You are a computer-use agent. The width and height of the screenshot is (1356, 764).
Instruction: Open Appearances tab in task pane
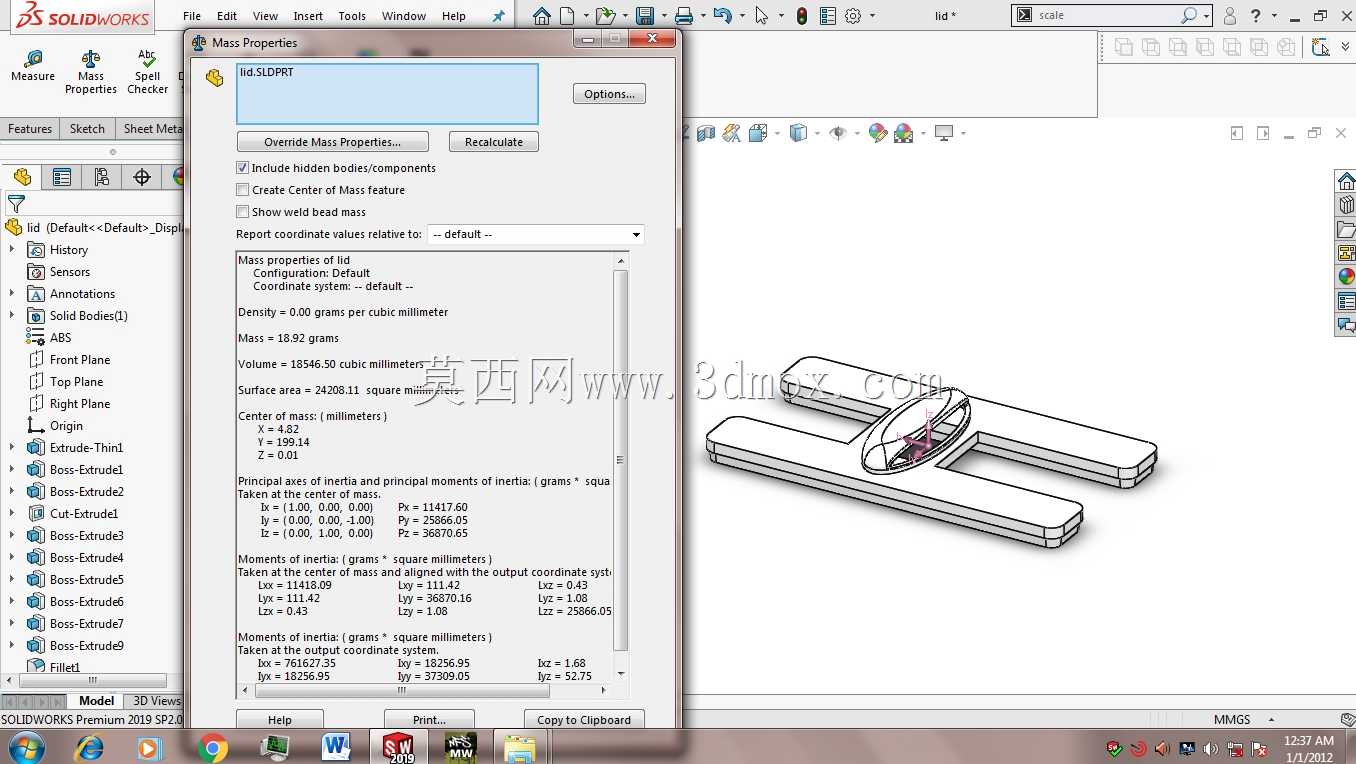pos(1346,277)
